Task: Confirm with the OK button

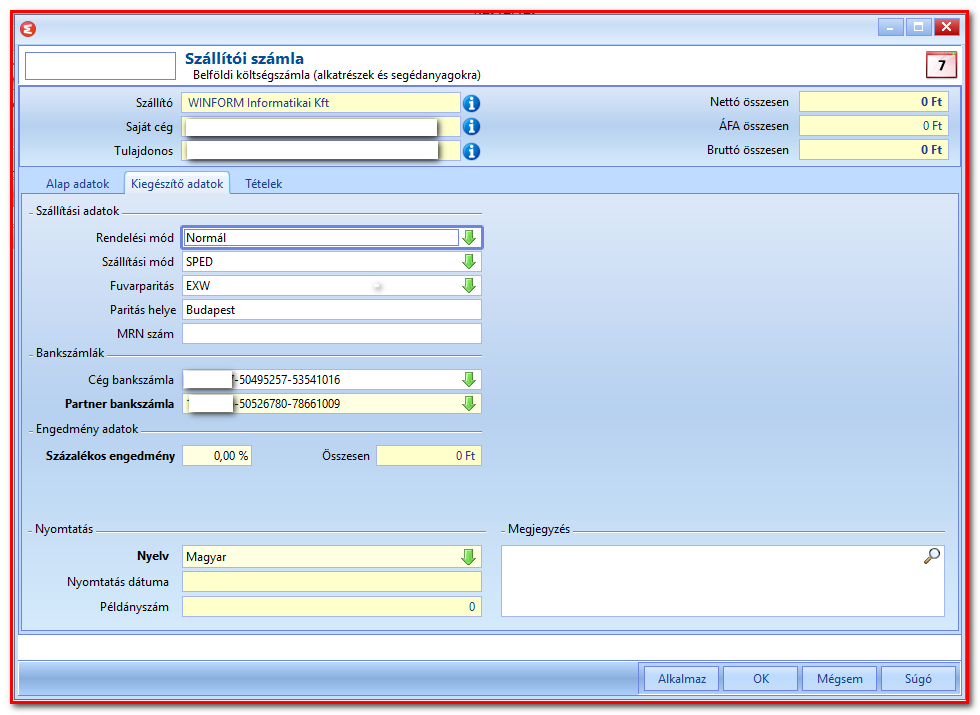Action: click(x=761, y=679)
